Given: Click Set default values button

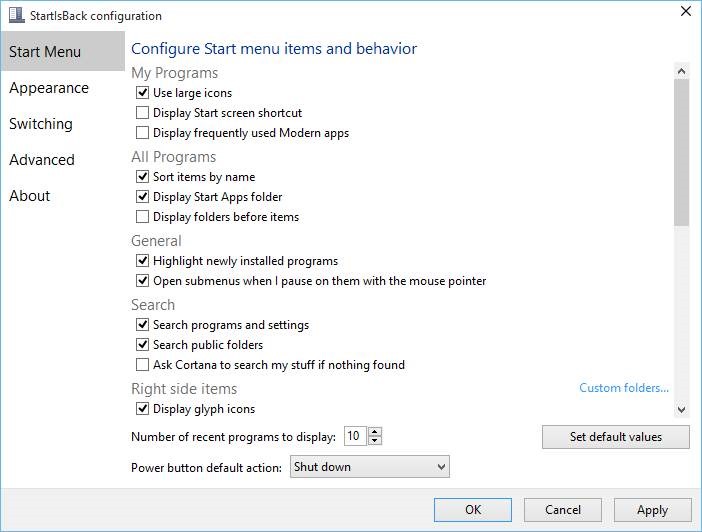Looking at the screenshot, I should (x=616, y=437).
